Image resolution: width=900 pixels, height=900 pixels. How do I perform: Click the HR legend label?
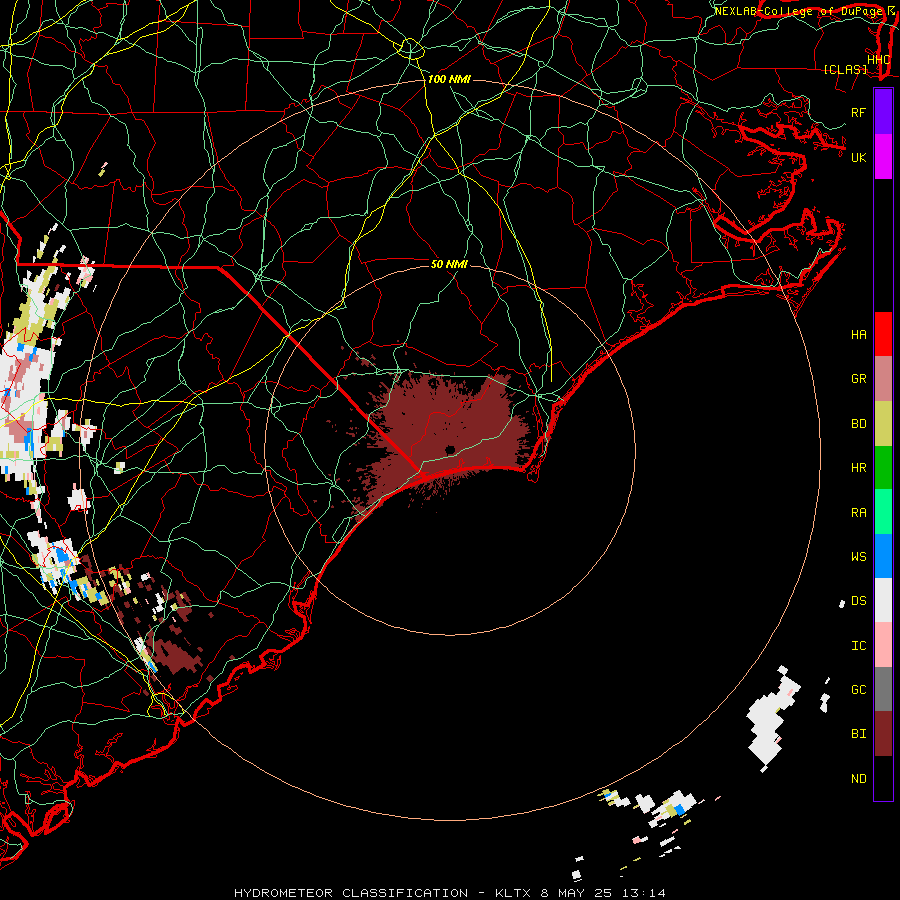click(859, 468)
